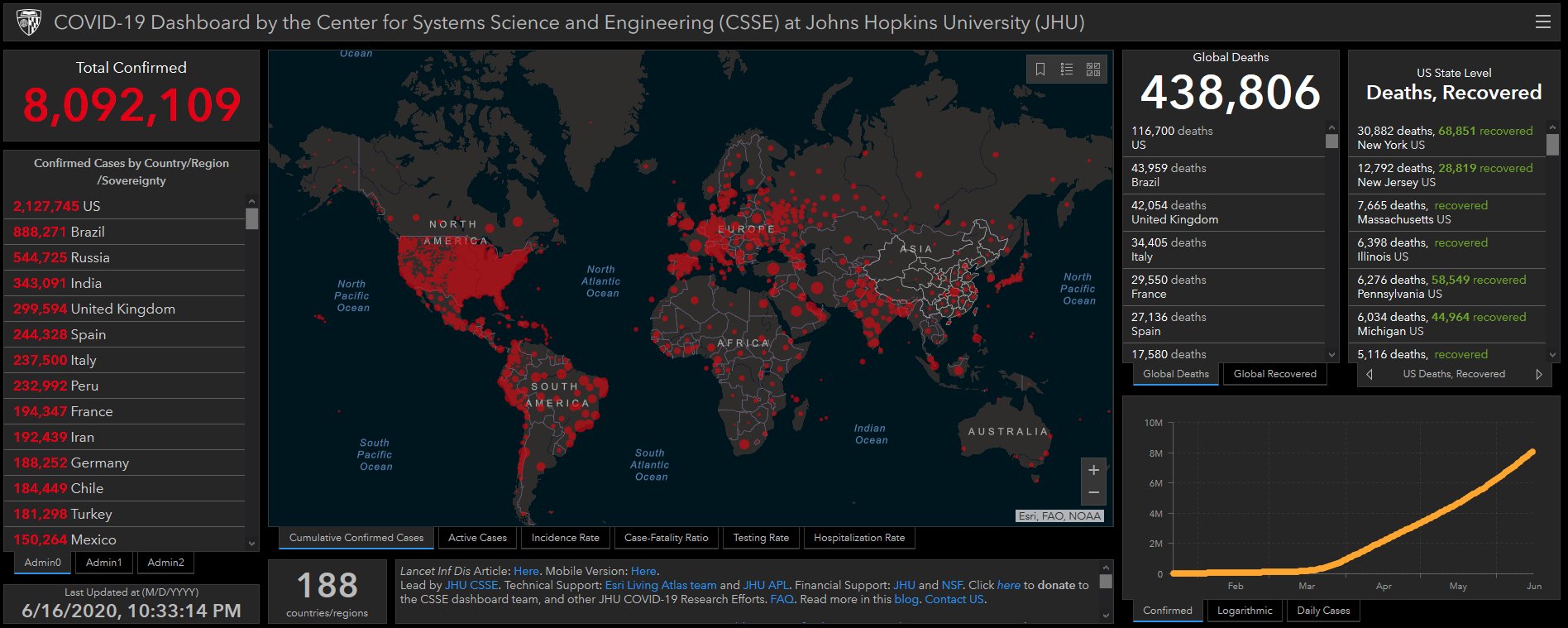The width and height of the screenshot is (1568, 628).
Task: Select Hospitalization Rate map tab
Action: pyautogui.click(x=859, y=538)
